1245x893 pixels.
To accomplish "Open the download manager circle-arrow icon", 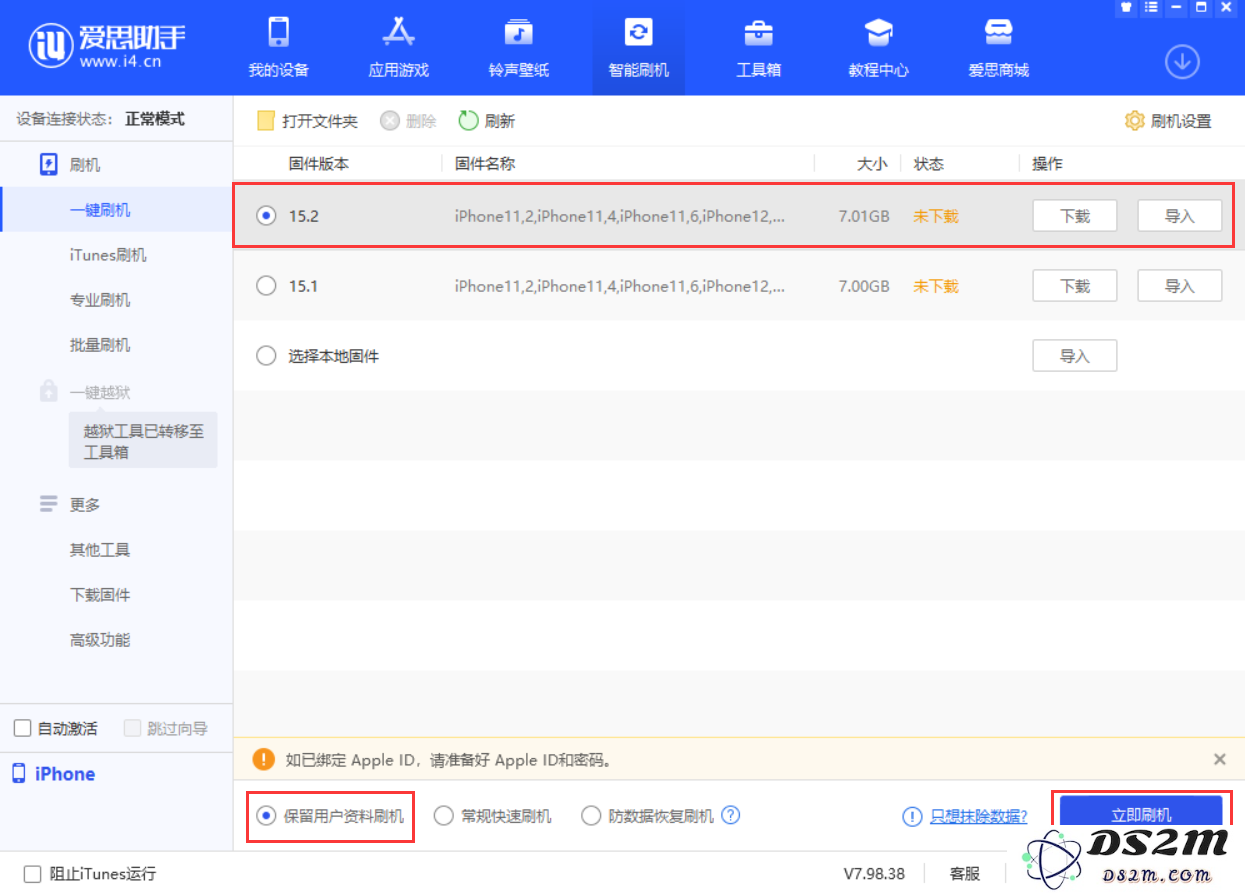I will point(1182,62).
